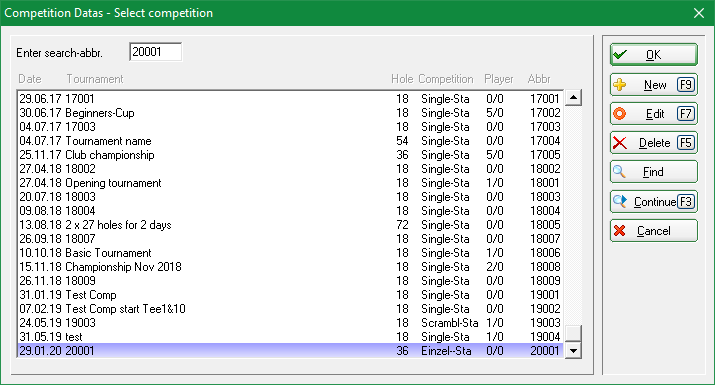Click the yellow plus New icon
Screen dimensions: 715x385
(x=620, y=84)
